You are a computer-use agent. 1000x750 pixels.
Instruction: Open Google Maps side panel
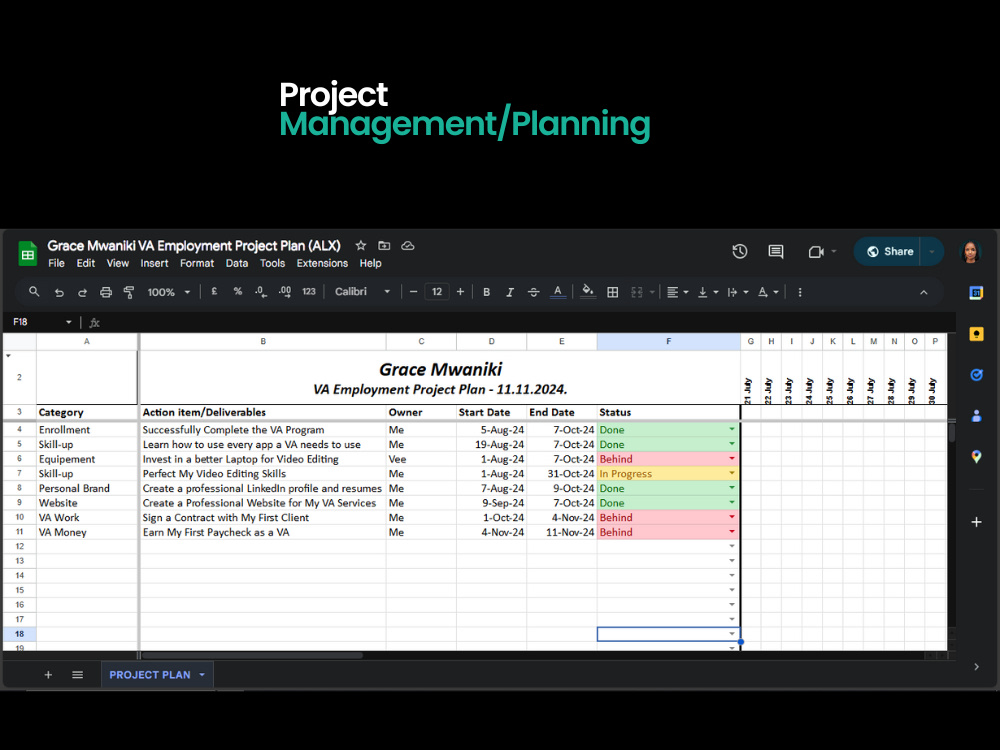point(976,457)
